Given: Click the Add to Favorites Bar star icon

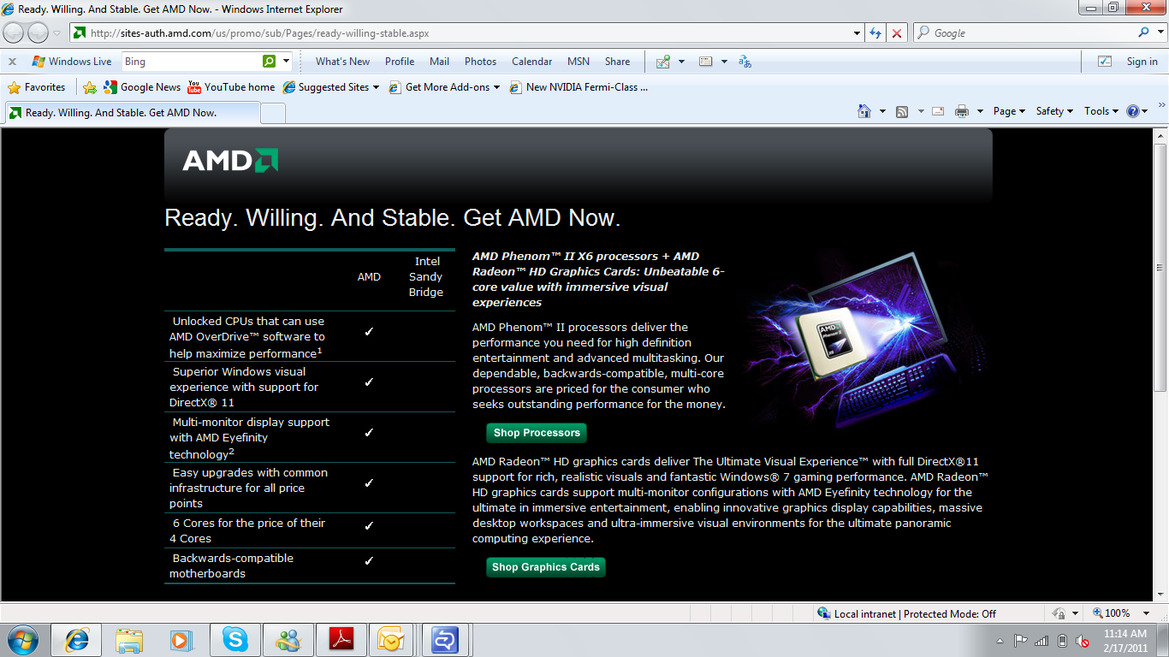Looking at the screenshot, I should tap(89, 87).
